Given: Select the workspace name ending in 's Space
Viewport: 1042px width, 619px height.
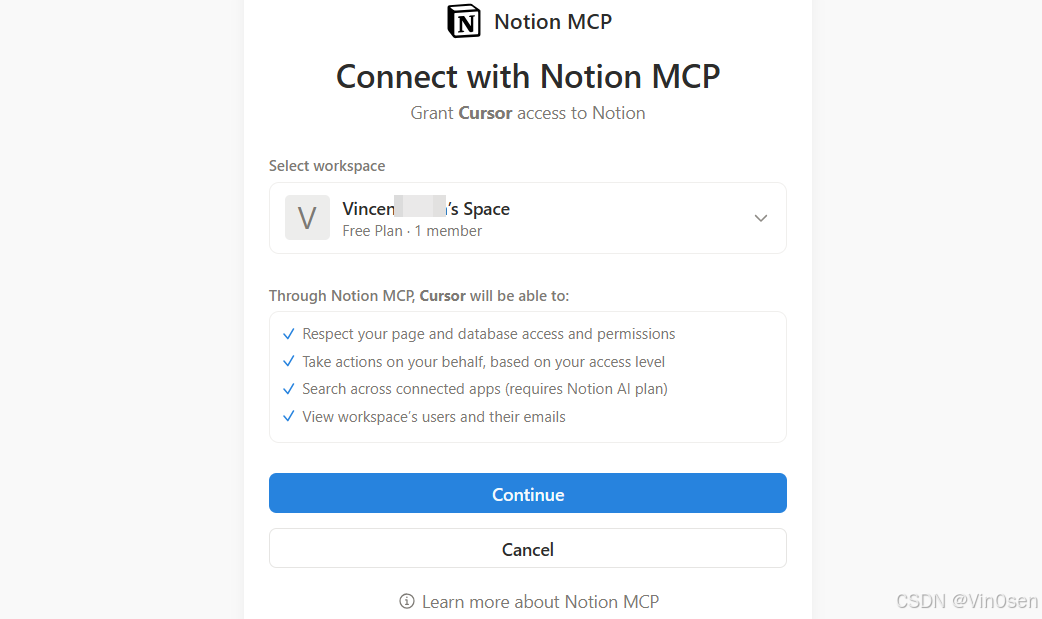Looking at the screenshot, I should pyautogui.click(x=426, y=209).
